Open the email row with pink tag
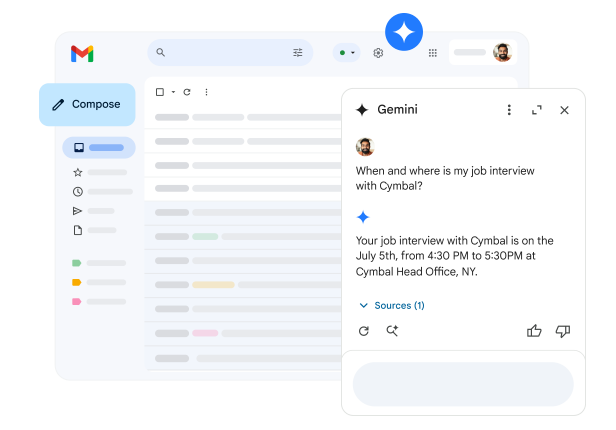This screenshot has width=616, height=430. coord(243,333)
